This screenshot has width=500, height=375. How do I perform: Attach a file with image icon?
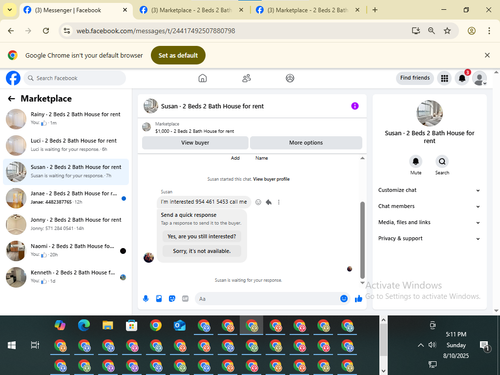[x=159, y=299]
